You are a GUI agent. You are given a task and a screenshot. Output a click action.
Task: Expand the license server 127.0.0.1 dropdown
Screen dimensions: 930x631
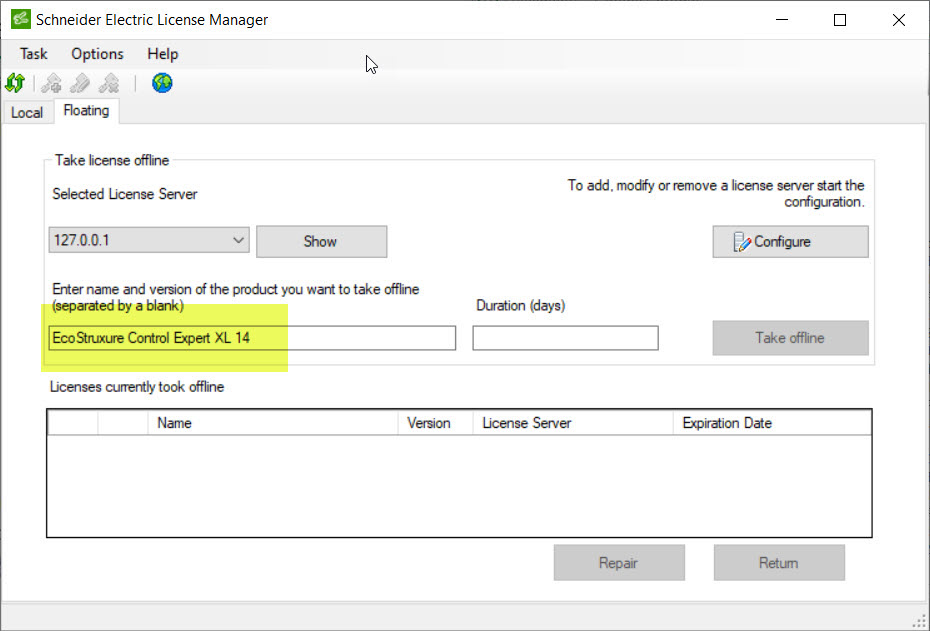(x=149, y=240)
